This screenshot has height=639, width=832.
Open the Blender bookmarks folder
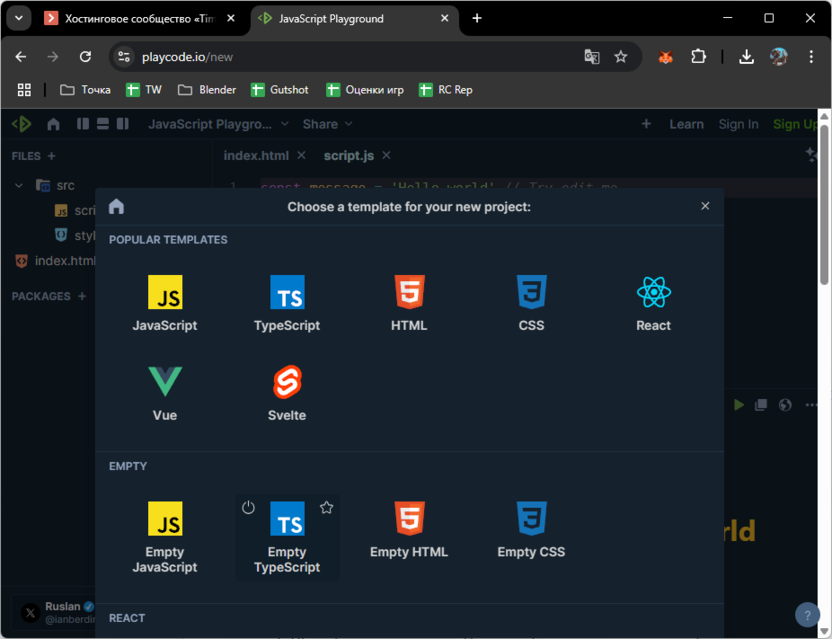(207, 90)
